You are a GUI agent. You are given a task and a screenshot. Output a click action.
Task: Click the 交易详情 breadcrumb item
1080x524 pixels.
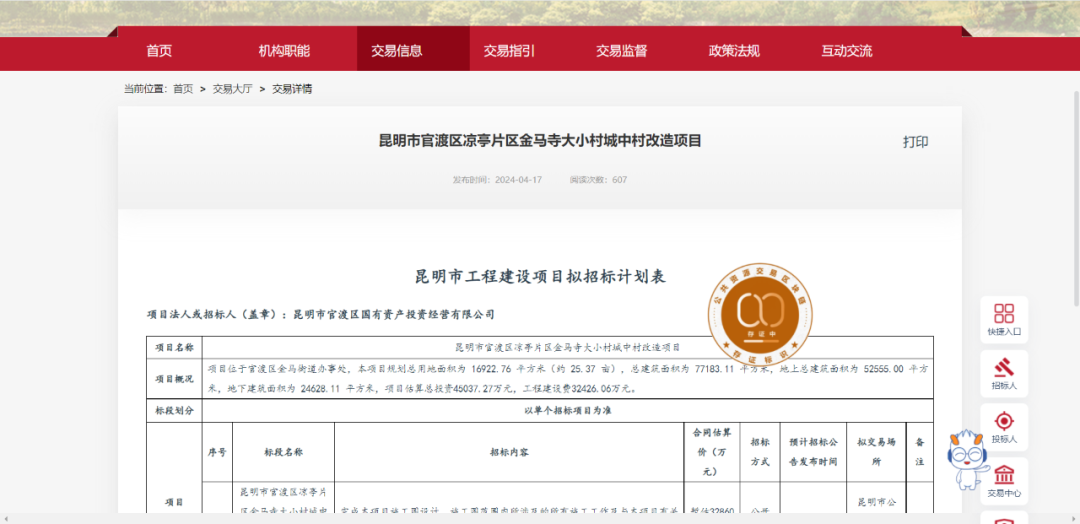pos(292,89)
